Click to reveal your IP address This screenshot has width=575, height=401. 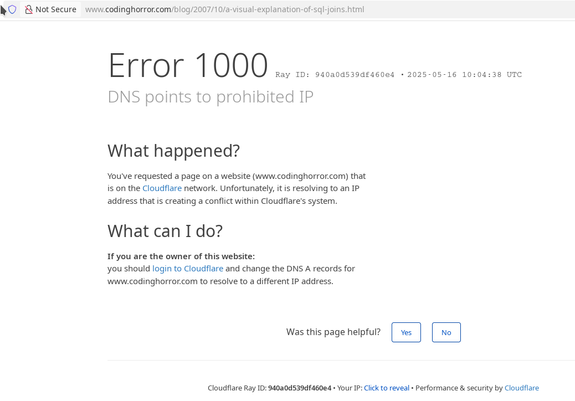tap(387, 388)
